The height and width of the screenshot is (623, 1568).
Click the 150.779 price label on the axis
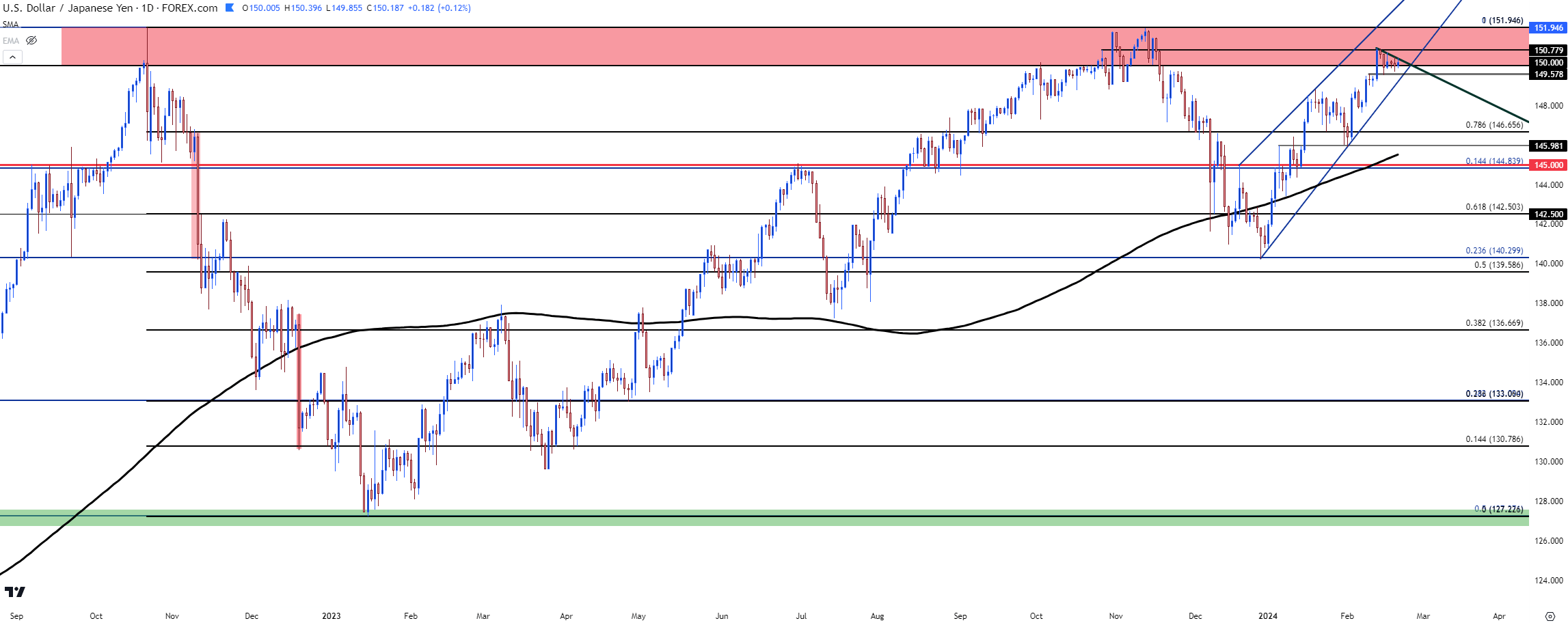1548,50
